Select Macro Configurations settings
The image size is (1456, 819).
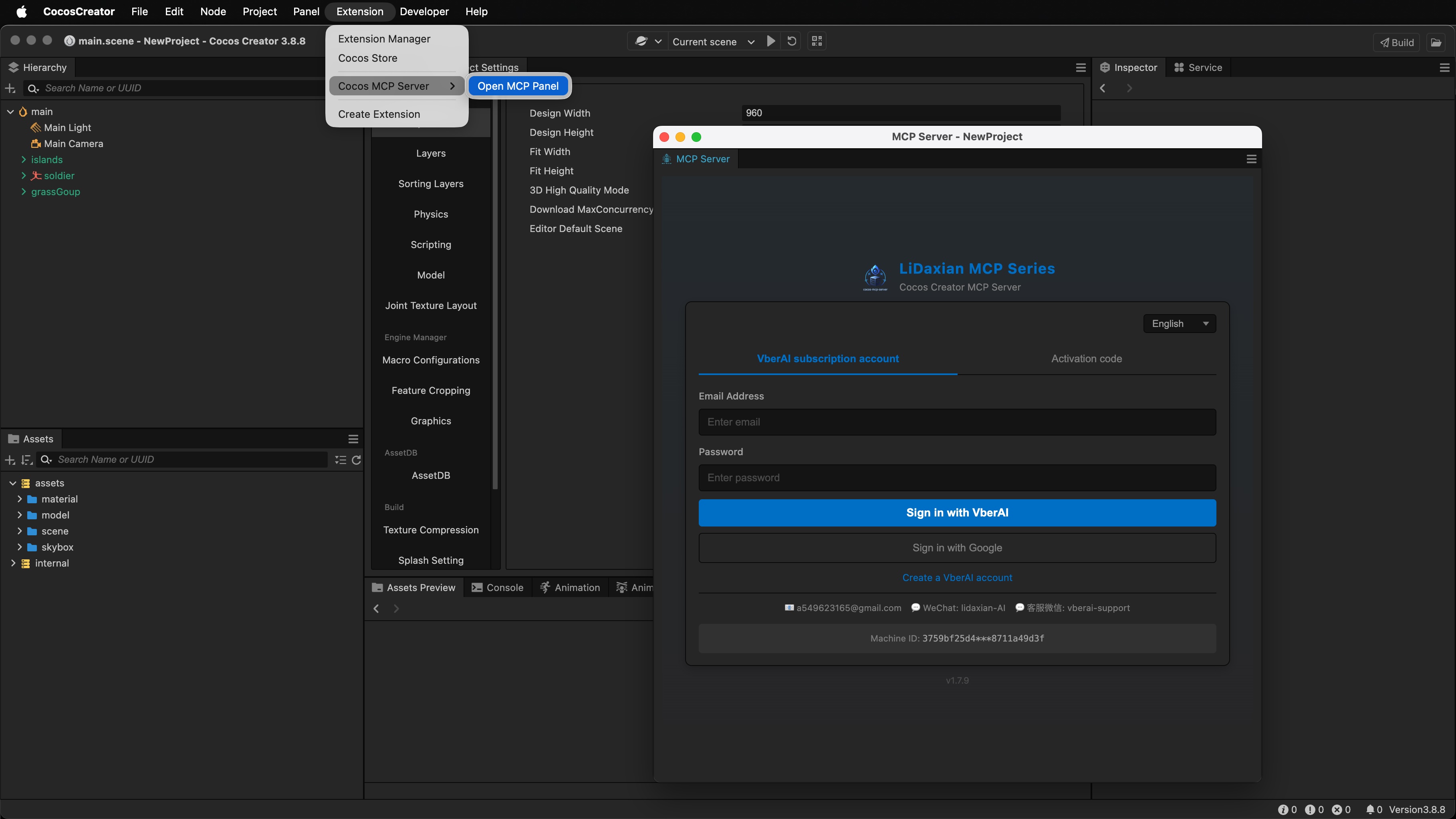(x=431, y=360)
